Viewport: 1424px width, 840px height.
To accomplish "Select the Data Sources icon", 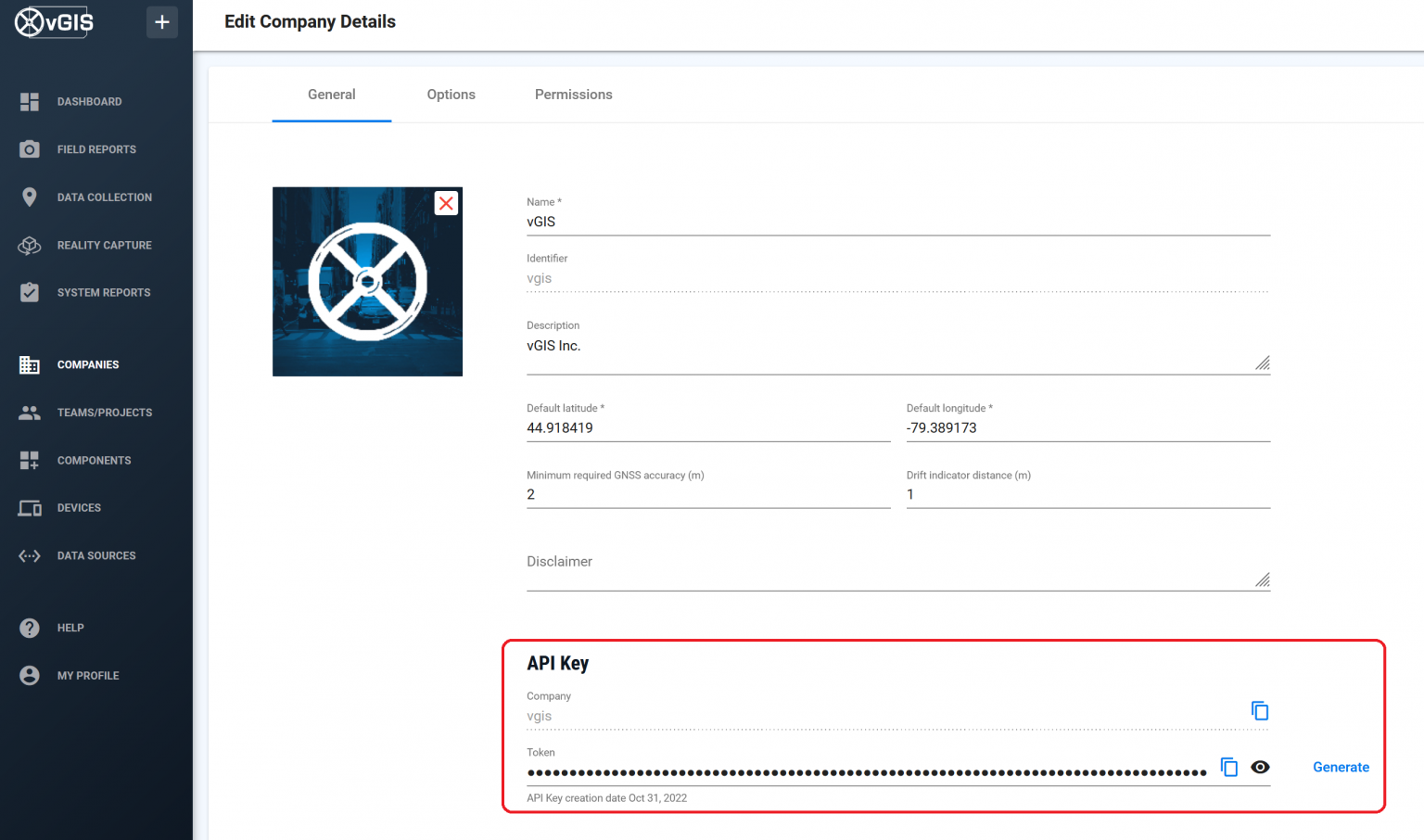I will 29,555.
